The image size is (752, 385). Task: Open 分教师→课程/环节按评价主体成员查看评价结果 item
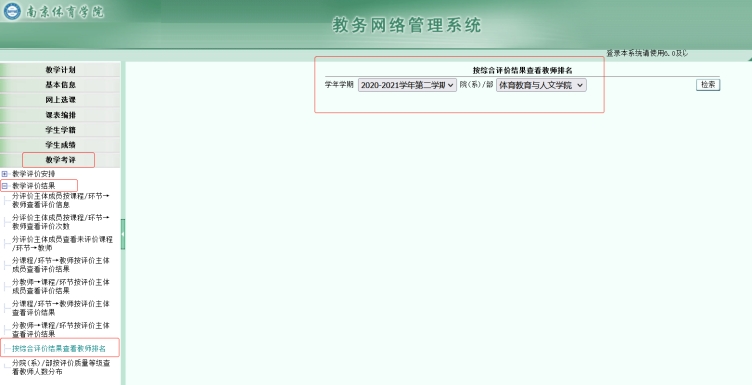click(x=60, y=287)
